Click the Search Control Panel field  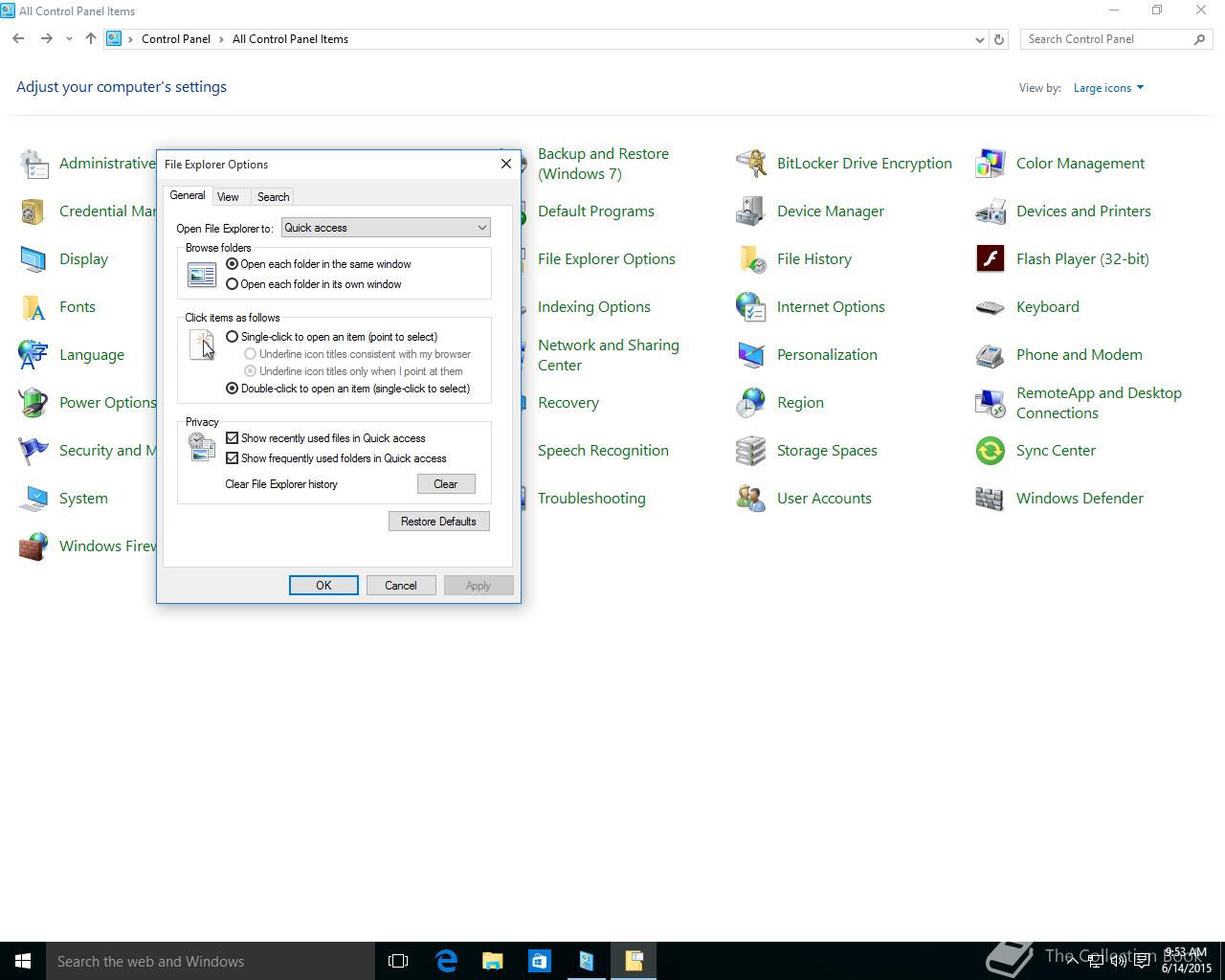pyautogui.click(x=1116, y=39)
